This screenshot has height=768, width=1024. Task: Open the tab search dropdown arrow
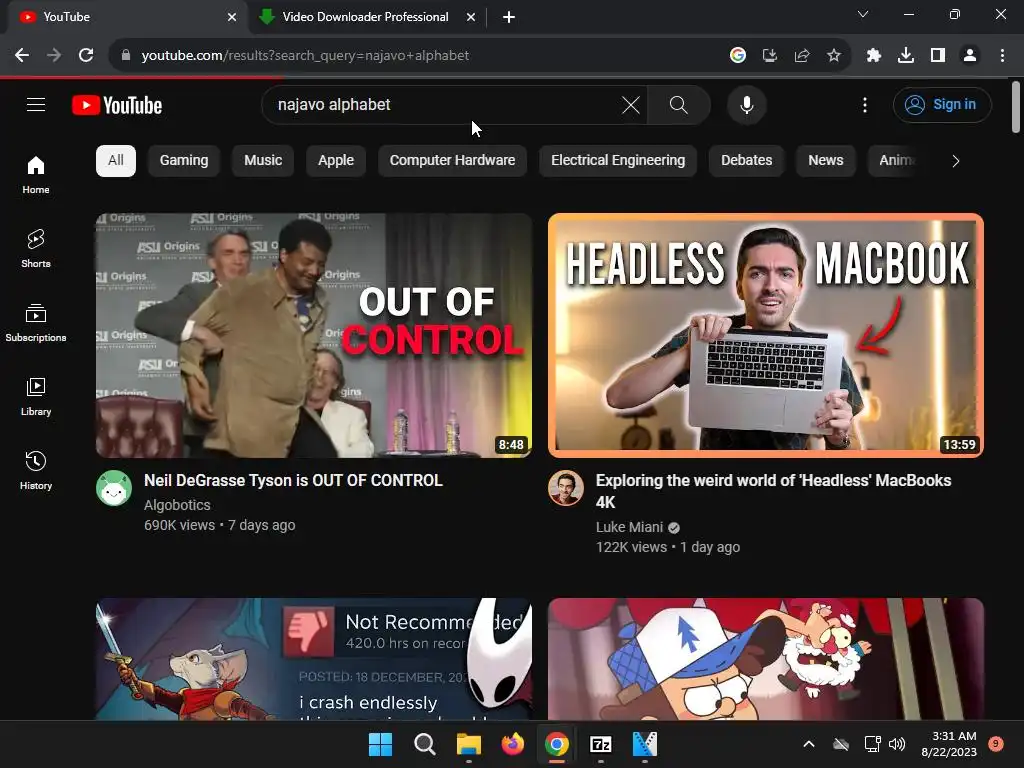coord(863,14)
